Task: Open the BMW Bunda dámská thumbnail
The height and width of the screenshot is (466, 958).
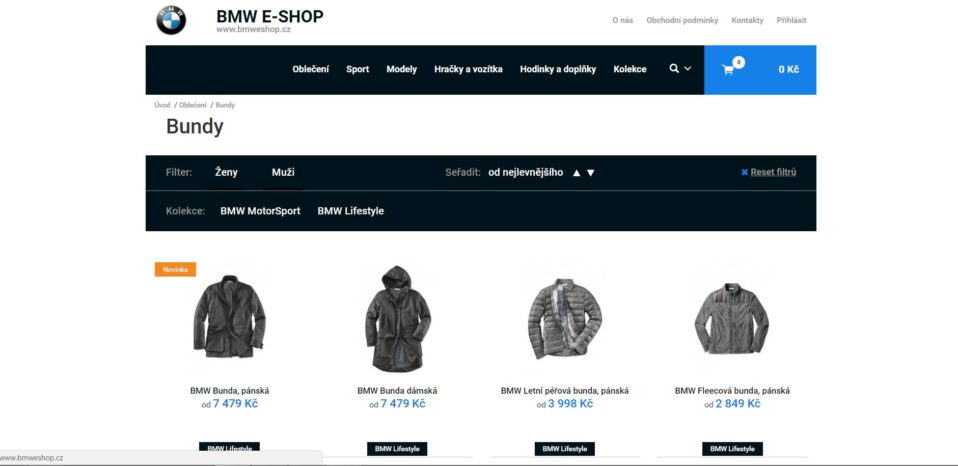Action: (x=398, y=318)
